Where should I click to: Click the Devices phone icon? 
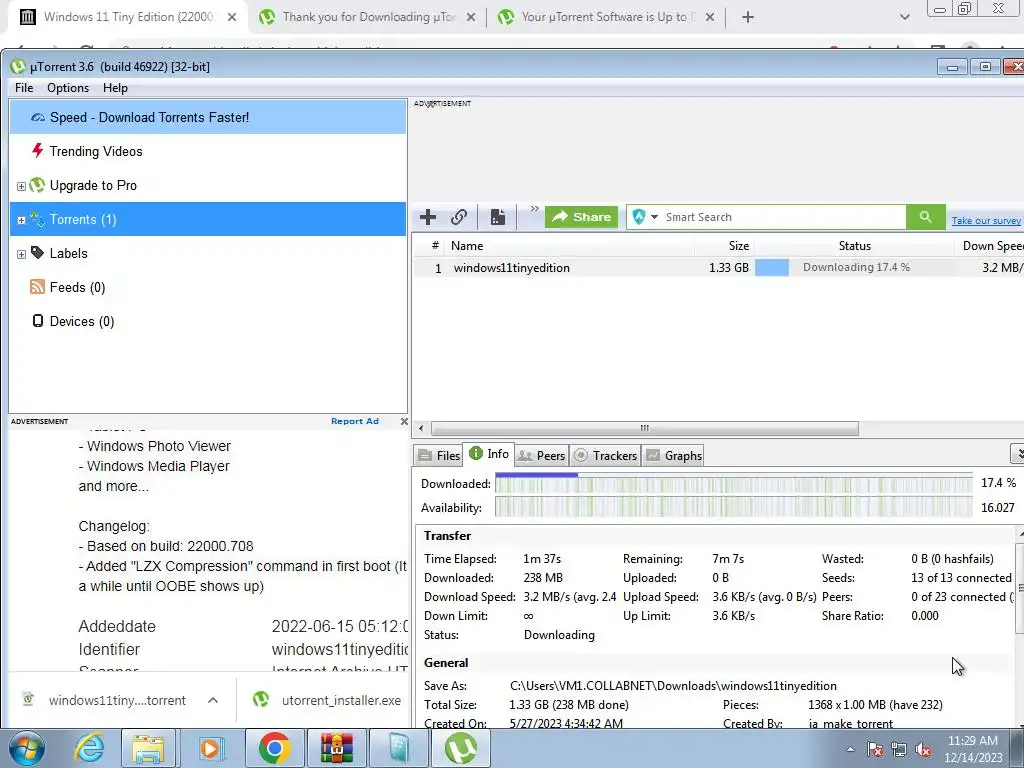pos(38,321)
